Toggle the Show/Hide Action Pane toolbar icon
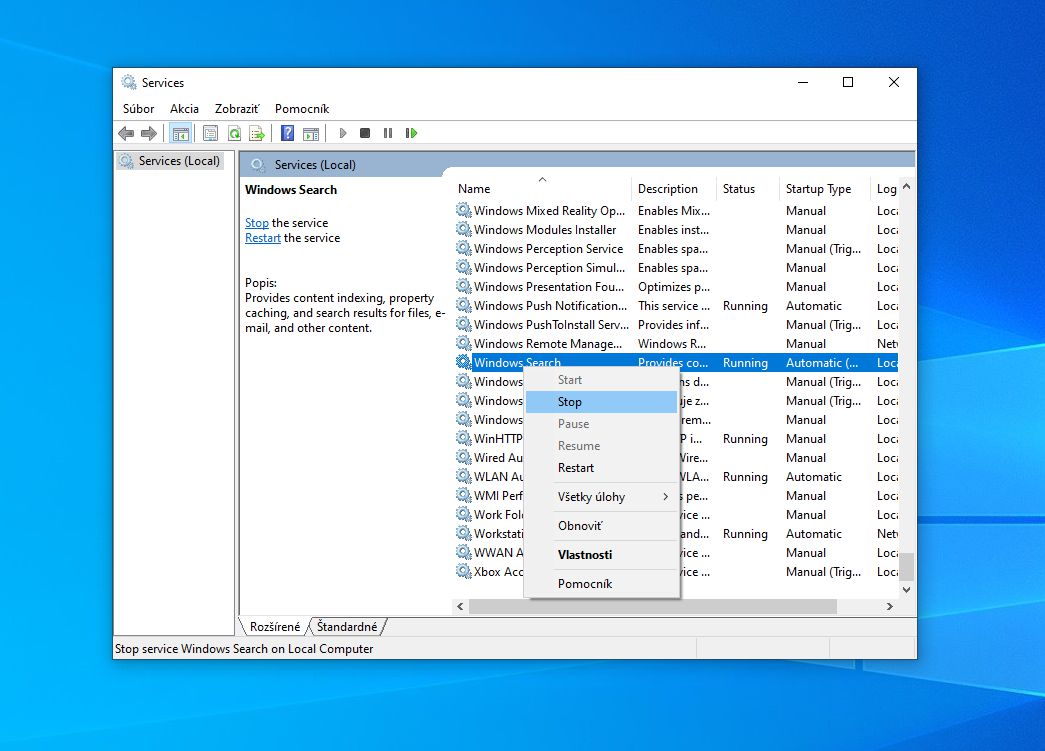The height and width of the screenshot is (751, 1045). (x=311, y=133)
